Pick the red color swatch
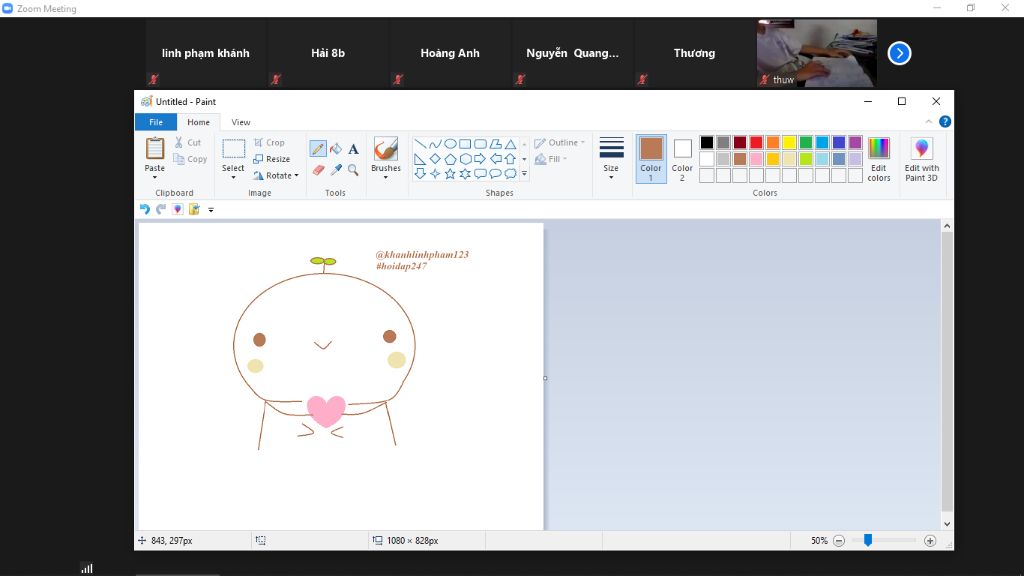Screen dimensions: 1024x576 [756, 142]
